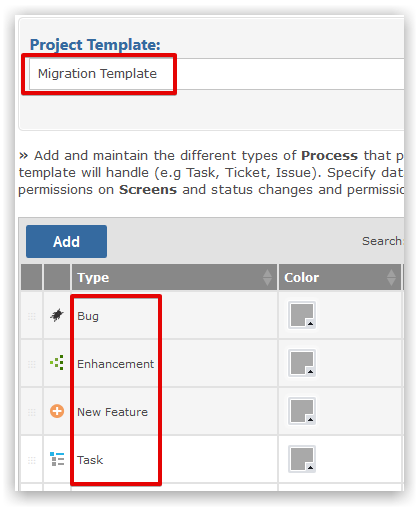This screenshot has width=419, height=511.
Task: Click drag handle of Enhancement row
Action: coord(32,364)
